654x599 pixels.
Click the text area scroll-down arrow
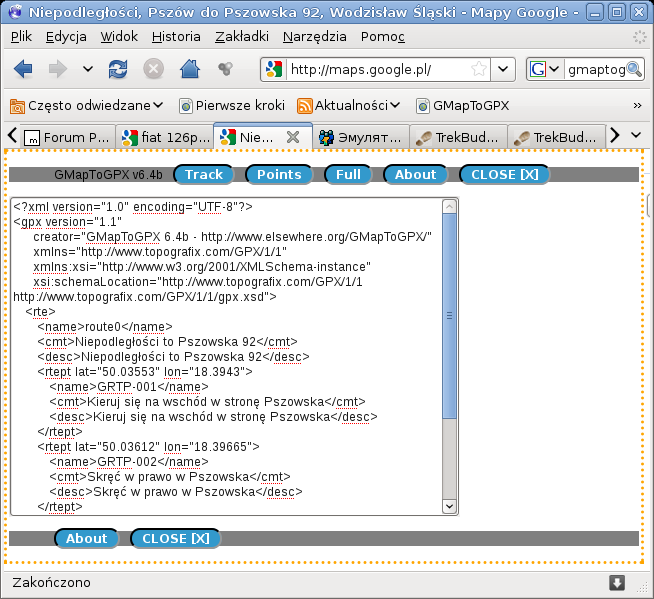pos(449,506)
